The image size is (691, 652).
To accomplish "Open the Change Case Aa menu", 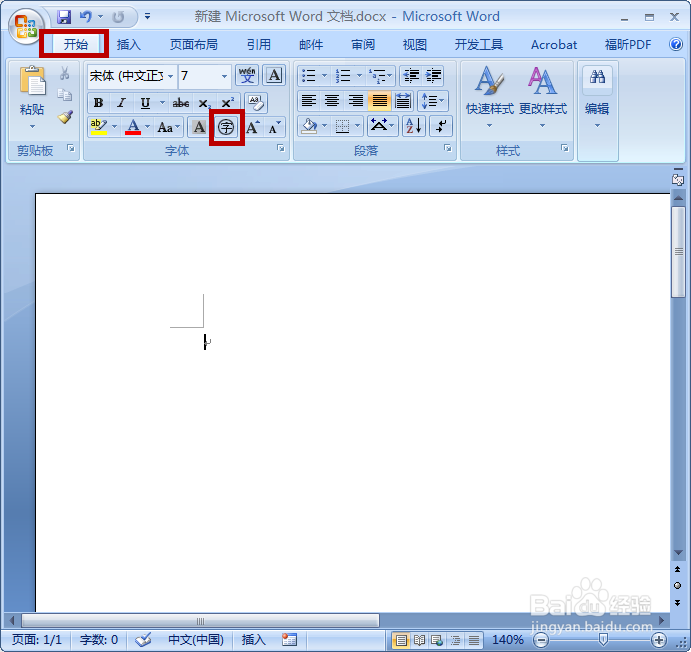I will [x=169, y=127].
